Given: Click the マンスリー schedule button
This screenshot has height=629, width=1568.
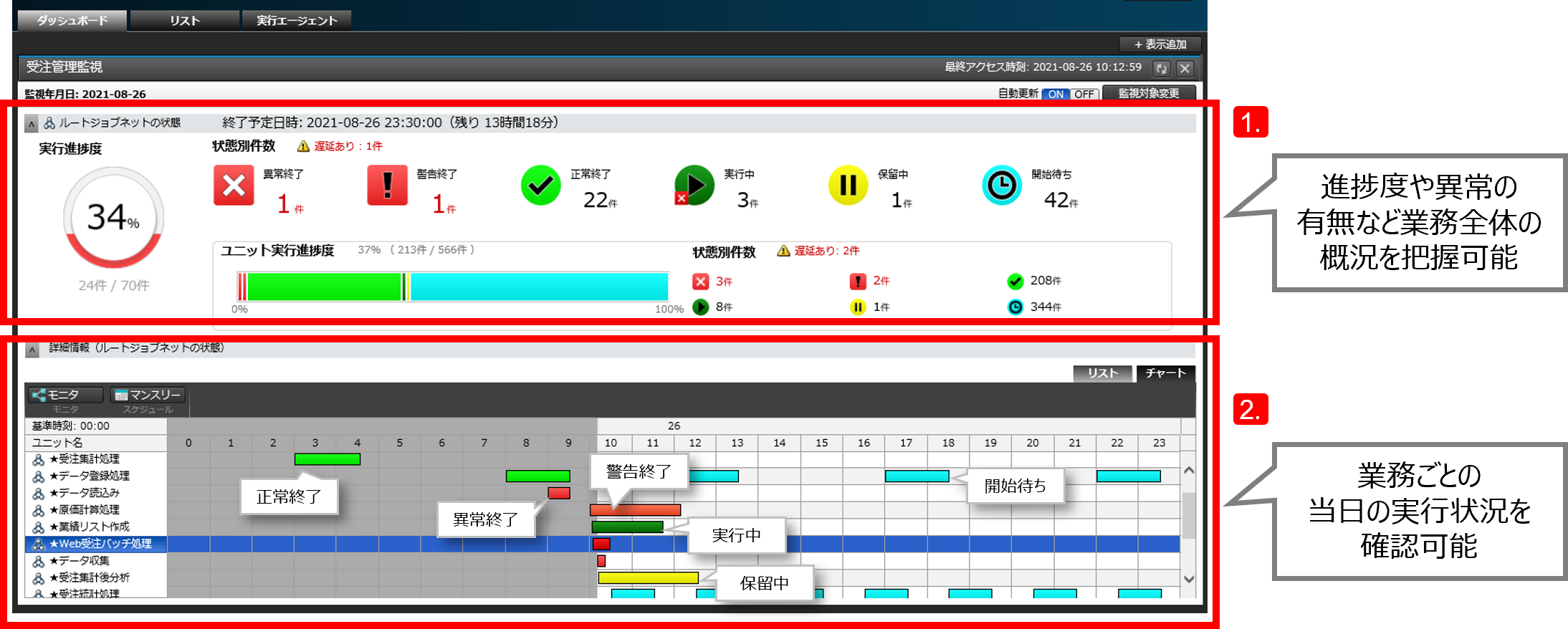Looking at the screenshot, I should tap(148, 395).
